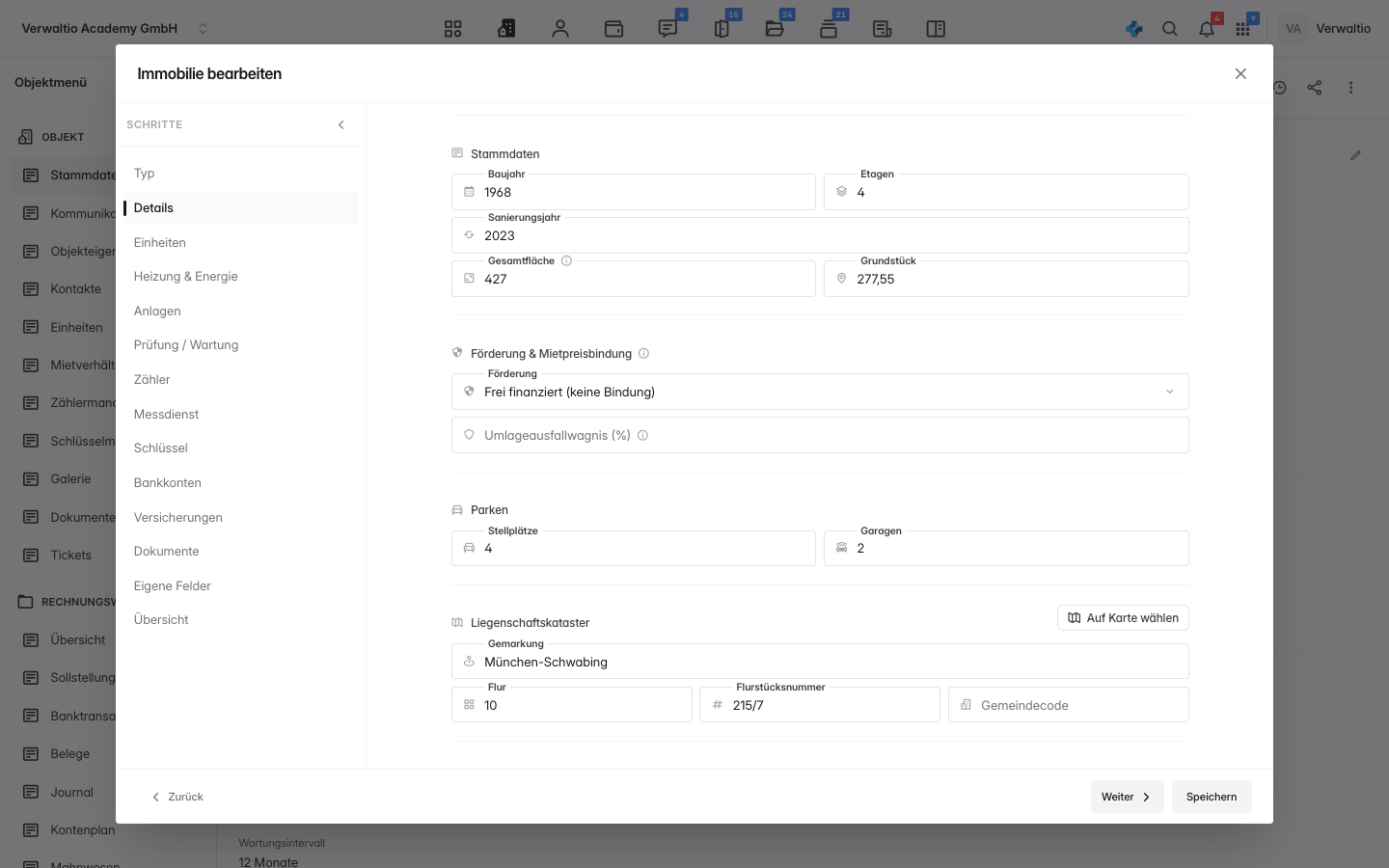Open notifications bell icon
Screen dimensions: 1389x868
[1207, 29]
